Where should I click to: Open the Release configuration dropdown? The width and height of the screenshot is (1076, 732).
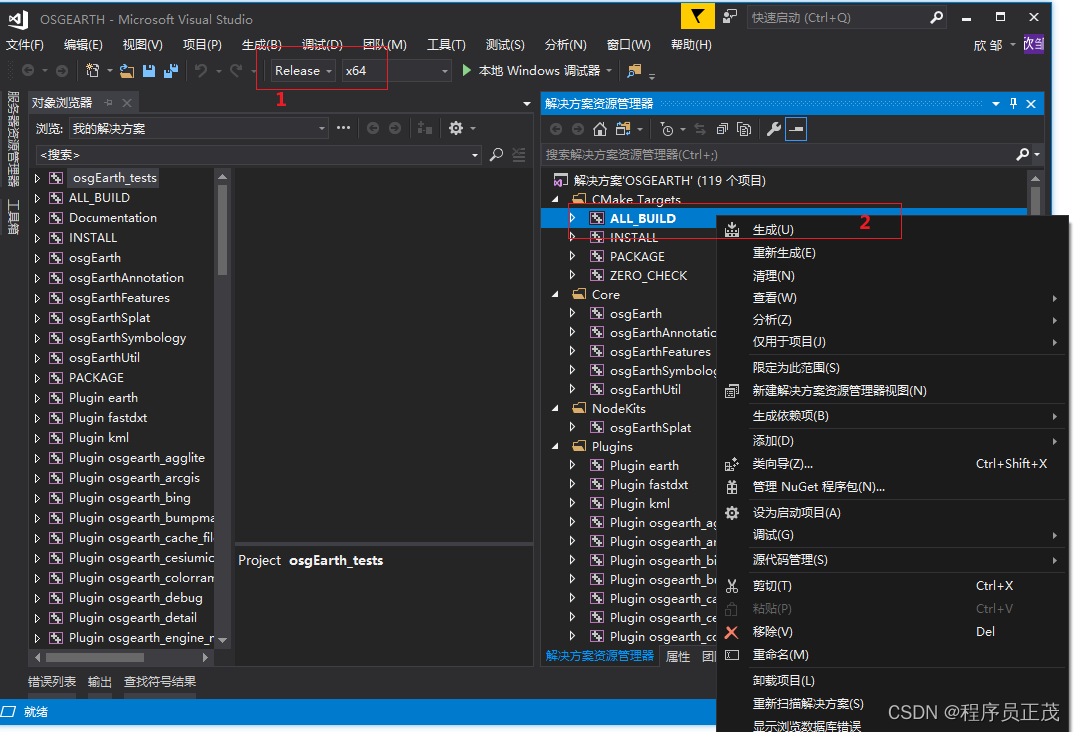click(303, 71)
